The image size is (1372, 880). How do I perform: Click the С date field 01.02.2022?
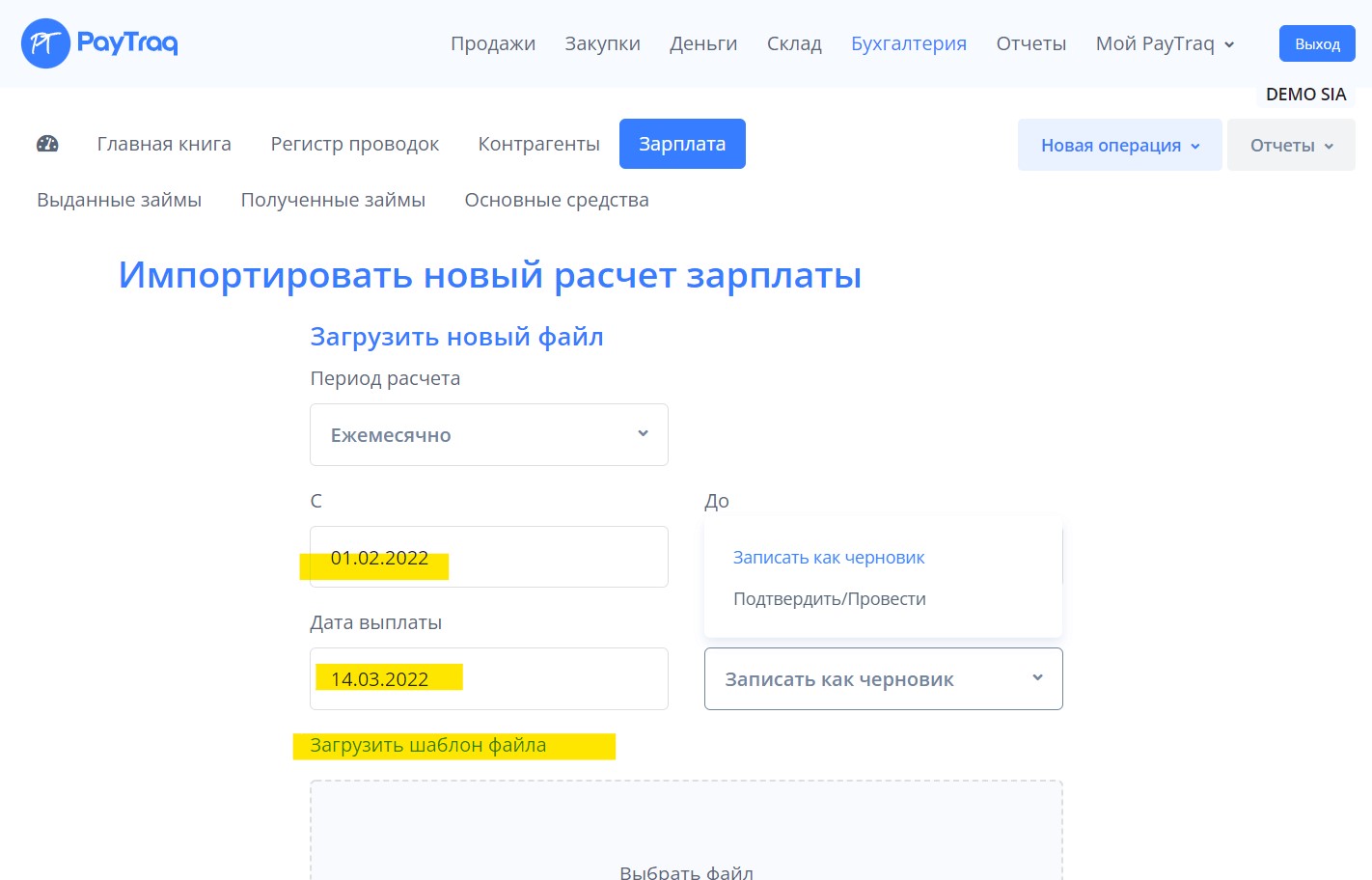pyautogui.click(x=489, y=557)
